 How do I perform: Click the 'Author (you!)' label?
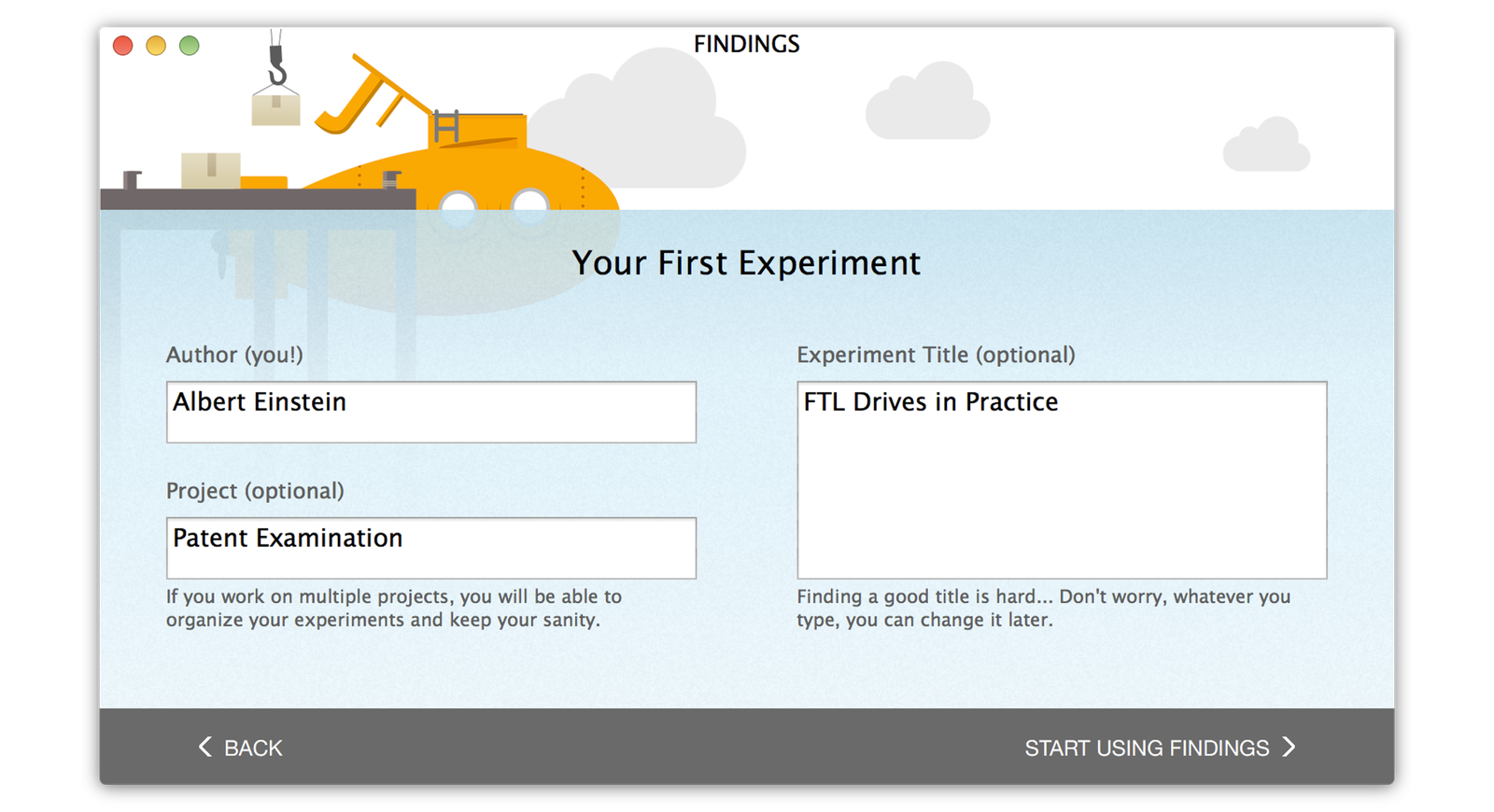point(234,355)
